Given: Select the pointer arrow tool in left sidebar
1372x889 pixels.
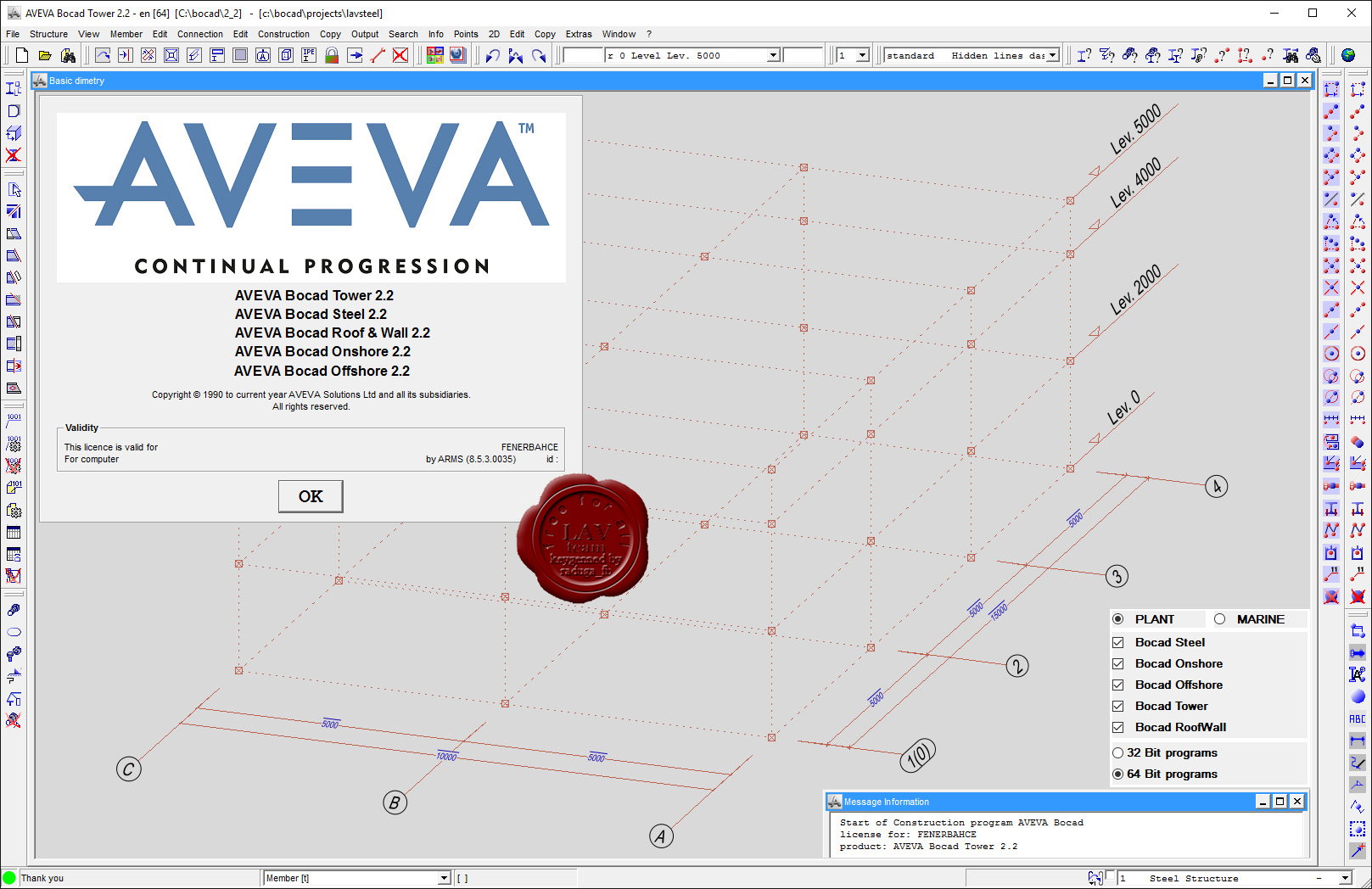Looking at the screenshot, I should click(14, 189).
